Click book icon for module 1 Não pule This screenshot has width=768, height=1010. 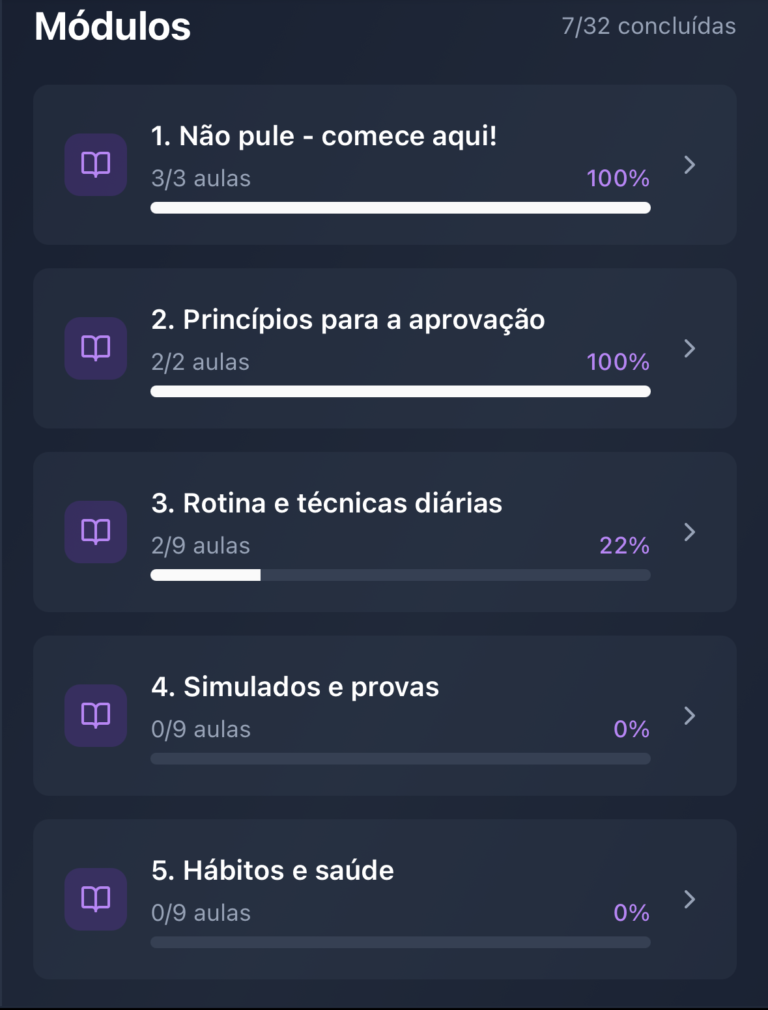pos(96,165)
